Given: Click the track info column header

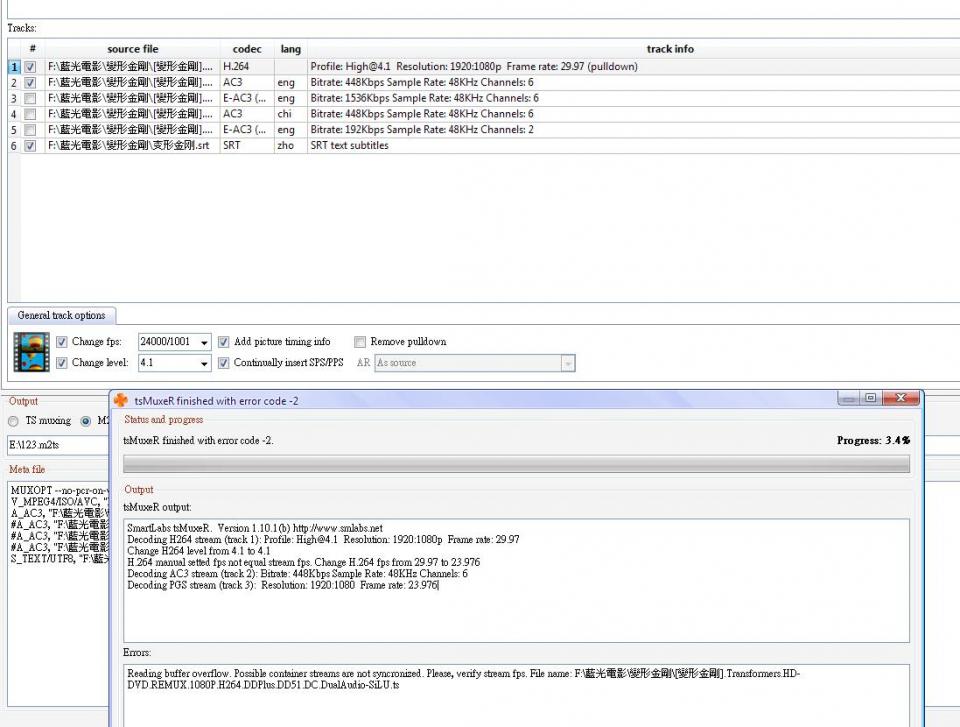Looking at the screenshot, I should coord(669,49).
